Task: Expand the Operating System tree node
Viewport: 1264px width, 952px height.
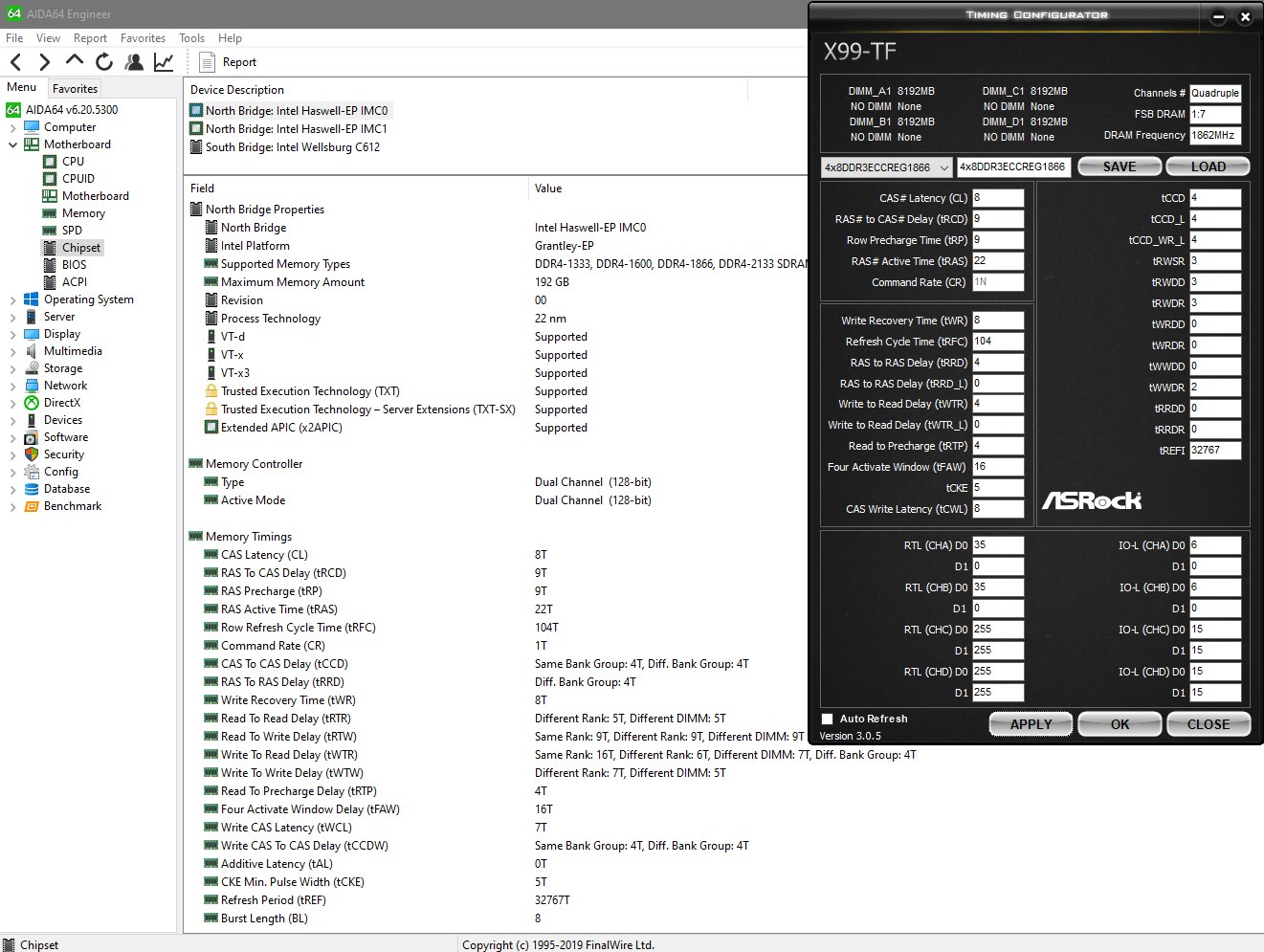Action: (12, 299)
